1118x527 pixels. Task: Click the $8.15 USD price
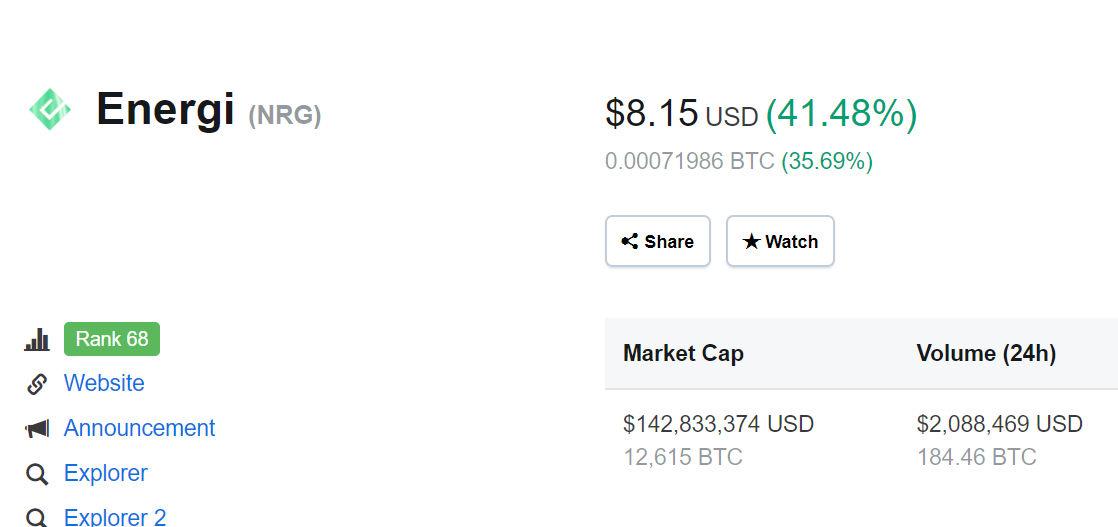click(x=682, y=114)
